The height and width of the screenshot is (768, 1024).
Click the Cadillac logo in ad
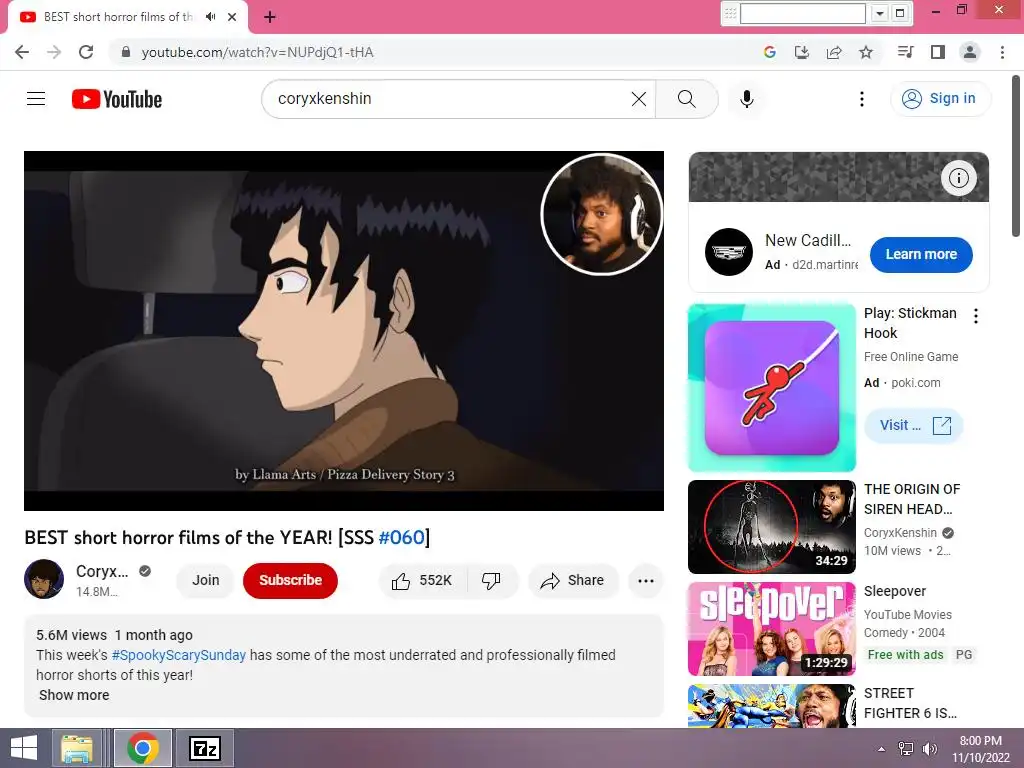(x=728, y=252)
